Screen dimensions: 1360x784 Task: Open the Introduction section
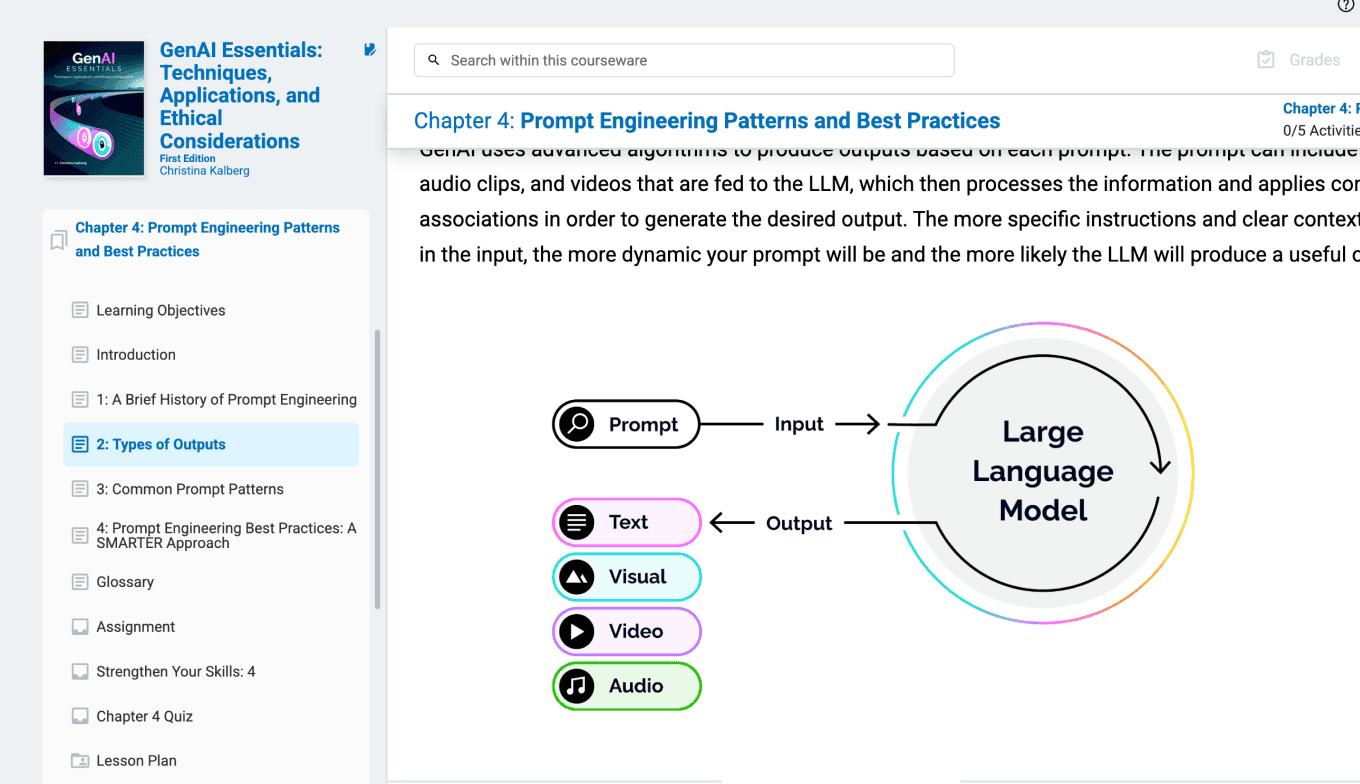pyautogui.click(x=136, y=354)
